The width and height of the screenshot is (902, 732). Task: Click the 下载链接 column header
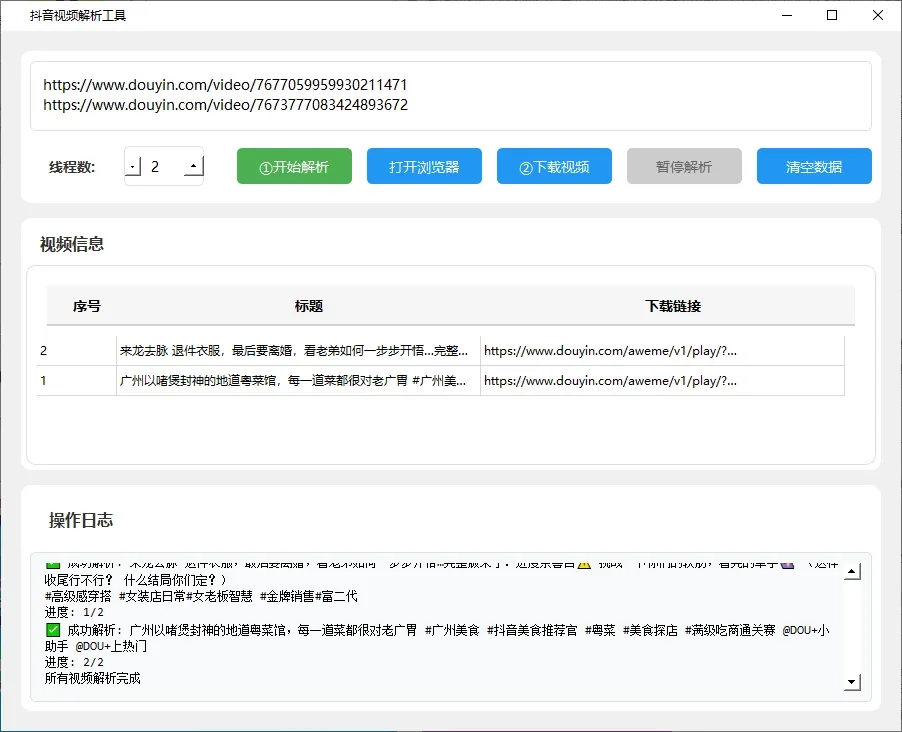pyautogui.click(x=673, y=306)
